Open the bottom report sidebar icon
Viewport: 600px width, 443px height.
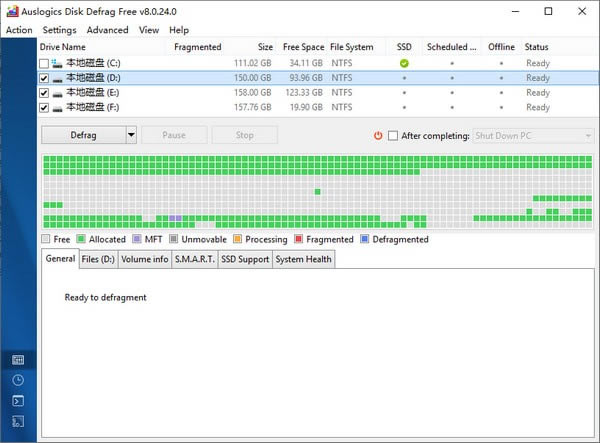click(x=18, y=421)
